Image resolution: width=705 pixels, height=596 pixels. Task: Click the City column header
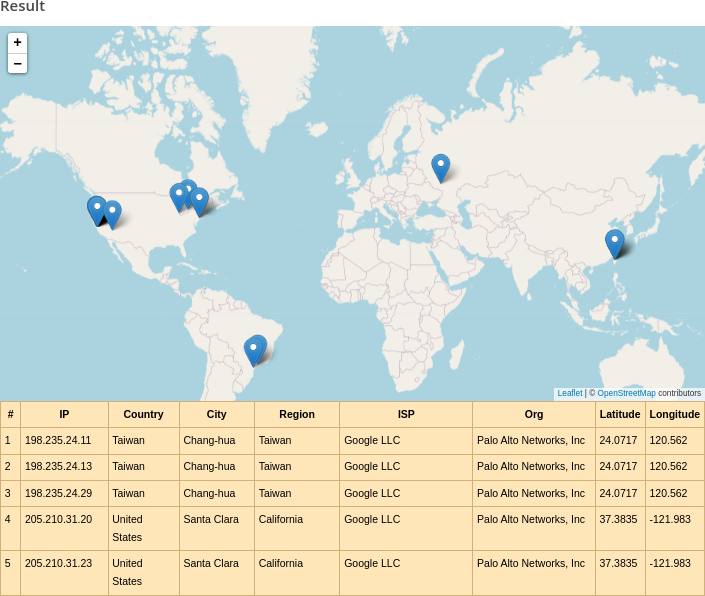(x=217, y=414)
